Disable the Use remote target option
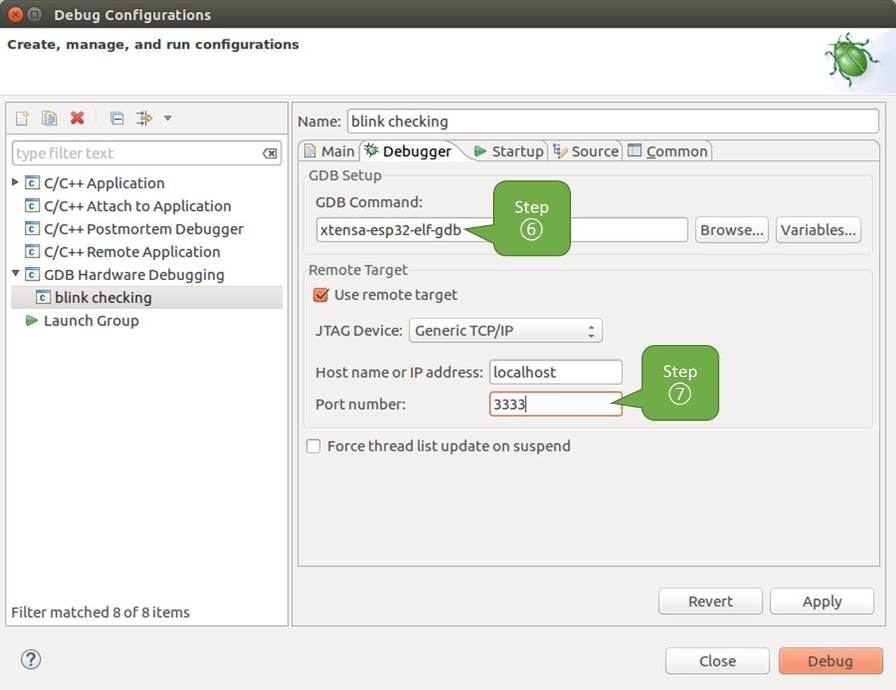 (x=321, y=295)
